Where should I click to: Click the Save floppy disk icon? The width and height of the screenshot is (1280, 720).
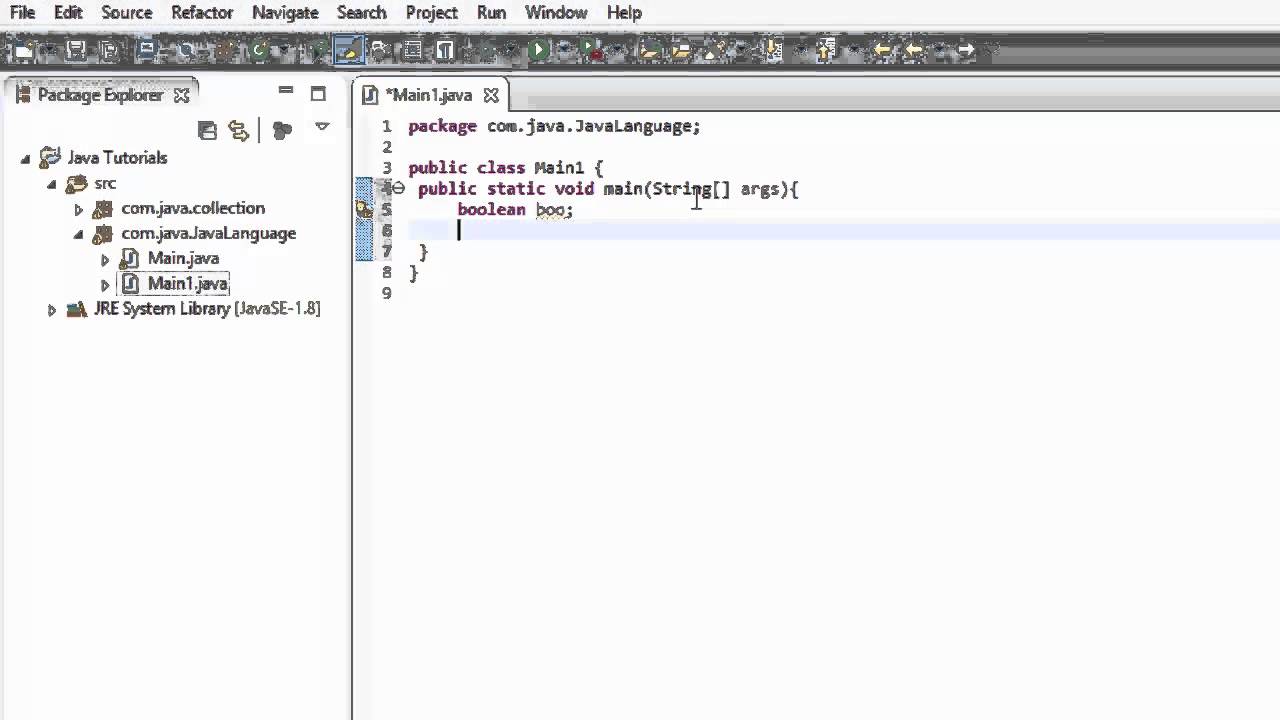point(75,49)
